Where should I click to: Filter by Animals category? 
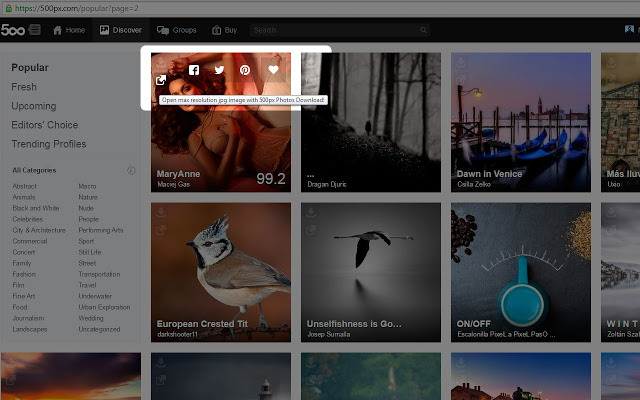(x=24, y=197)
